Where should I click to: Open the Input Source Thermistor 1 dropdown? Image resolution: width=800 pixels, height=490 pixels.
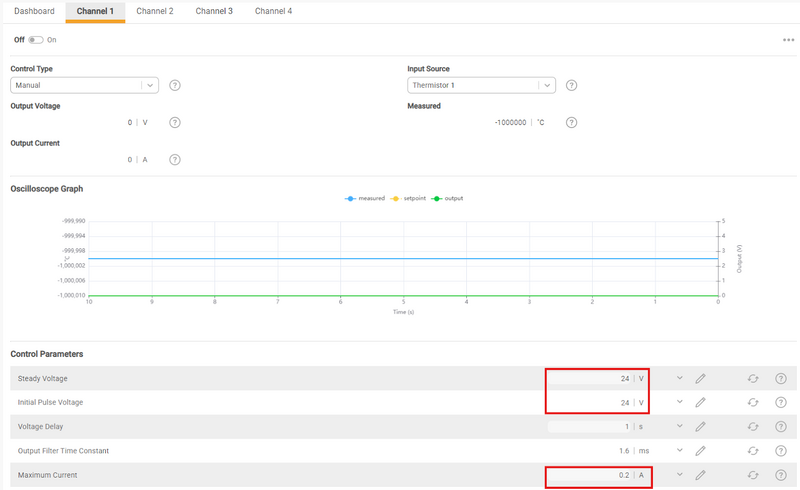(x=481, y=85)
